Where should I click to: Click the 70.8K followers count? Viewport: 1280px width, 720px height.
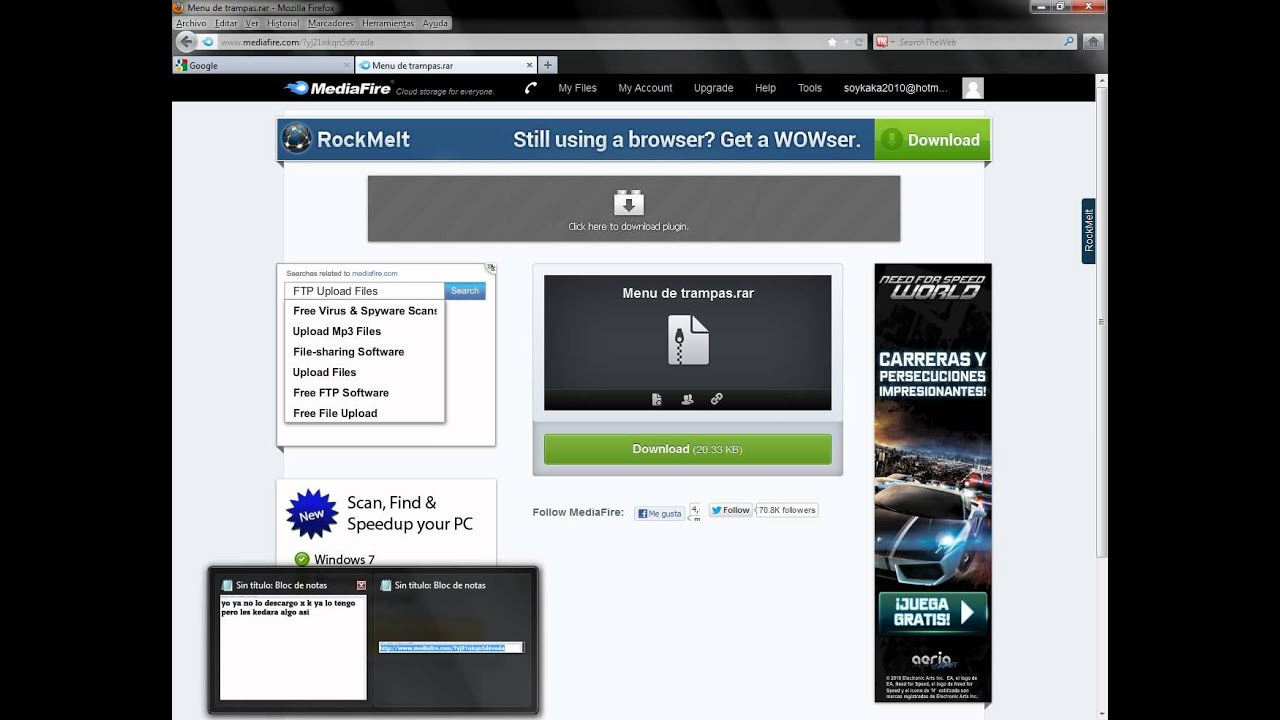click(x=787, y=510)
